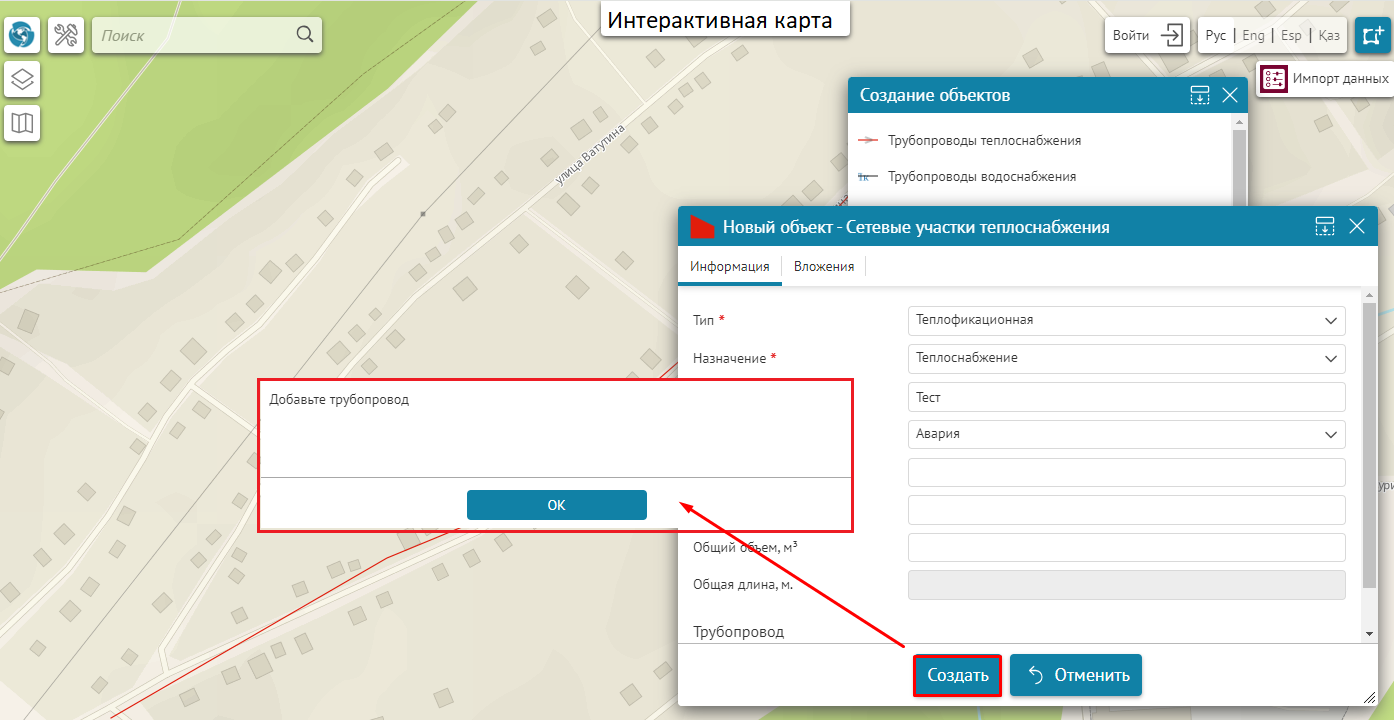Click the search magnifier icon
Image resolution: width=1394 pixels, height=720 pixels.
305,35
